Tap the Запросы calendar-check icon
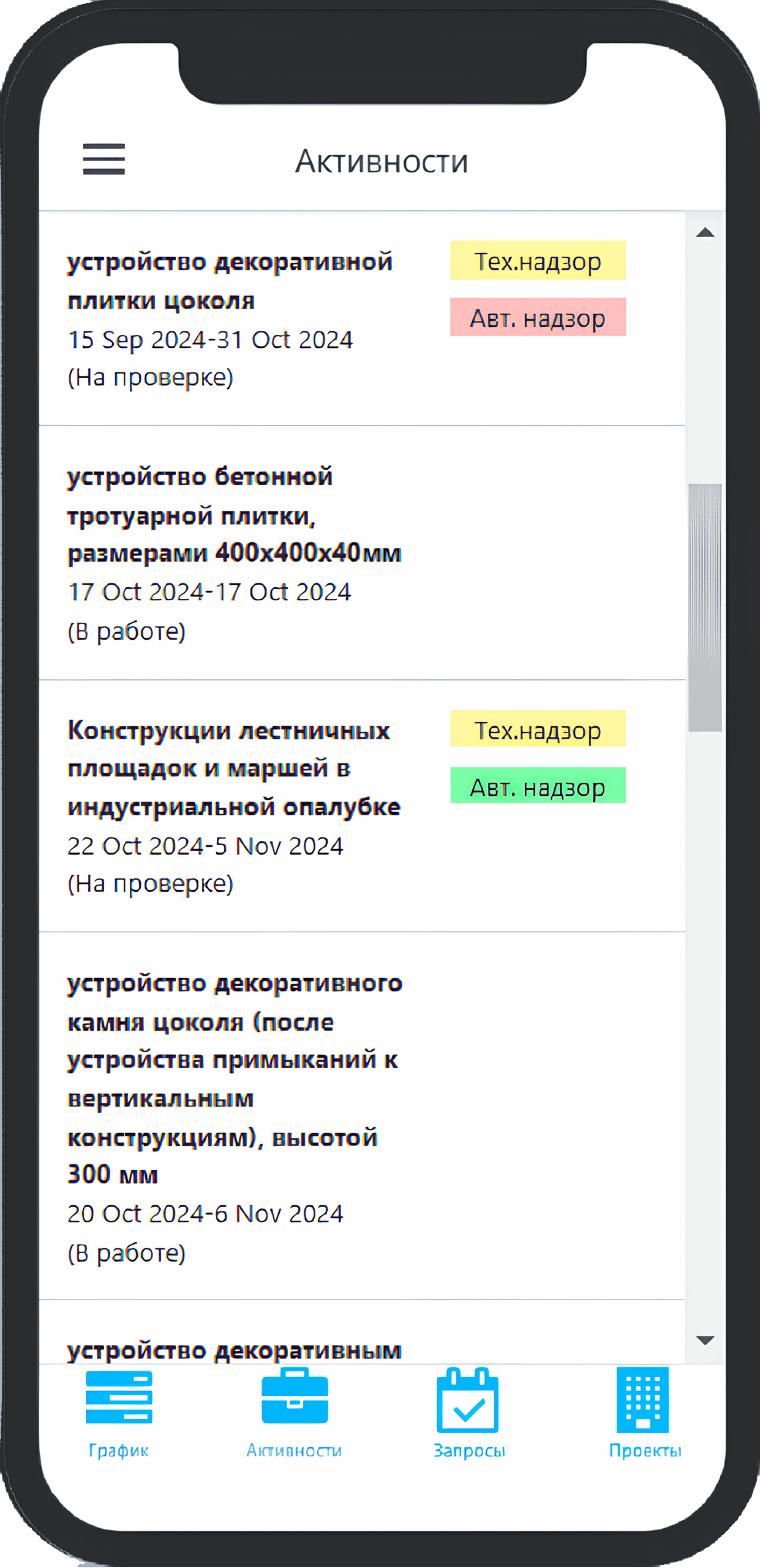Viewport: 760px width, 1568px height. pyautogui.click(x=467, y=1400)
